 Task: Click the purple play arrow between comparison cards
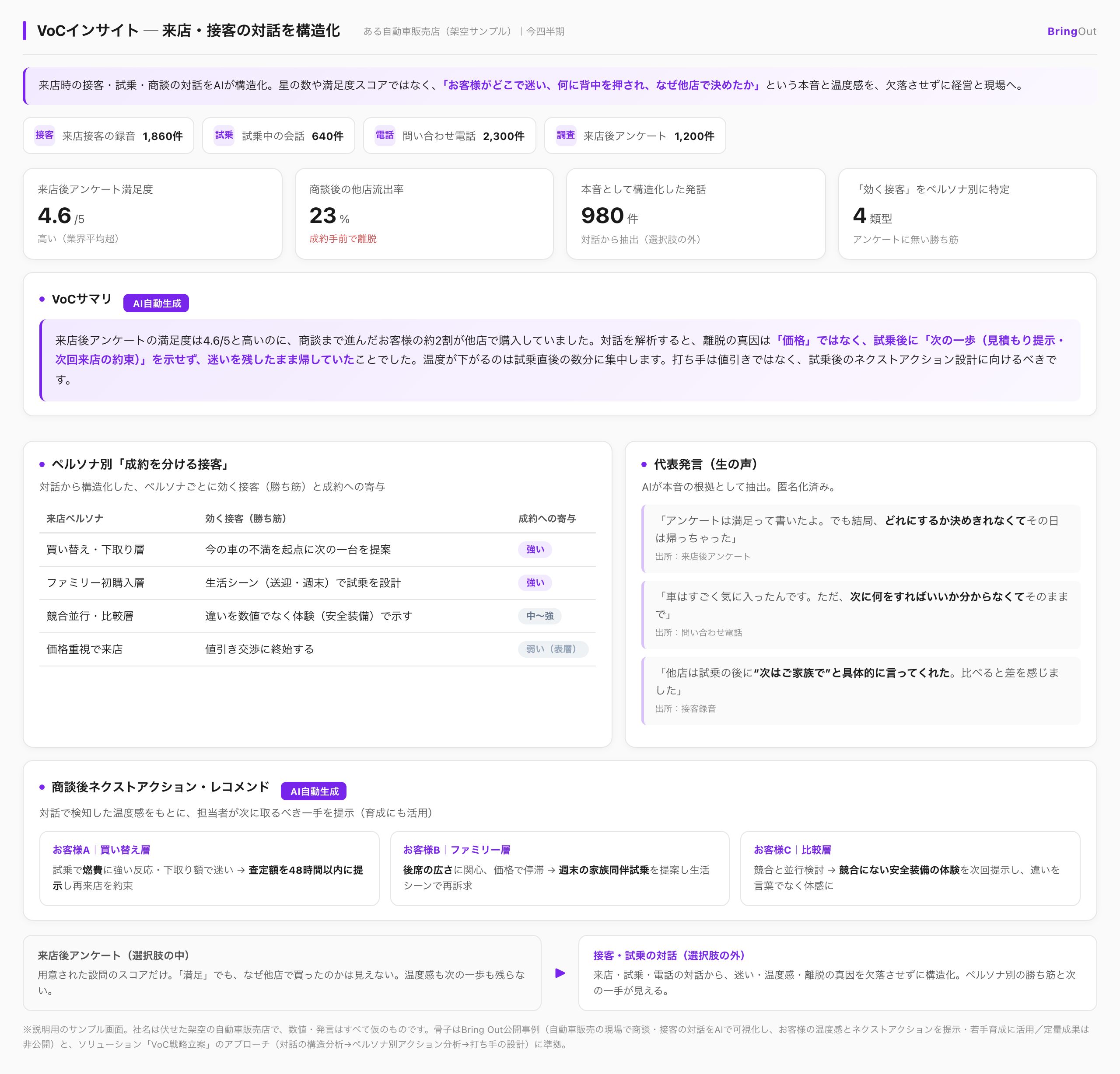[x=560, y=973]
